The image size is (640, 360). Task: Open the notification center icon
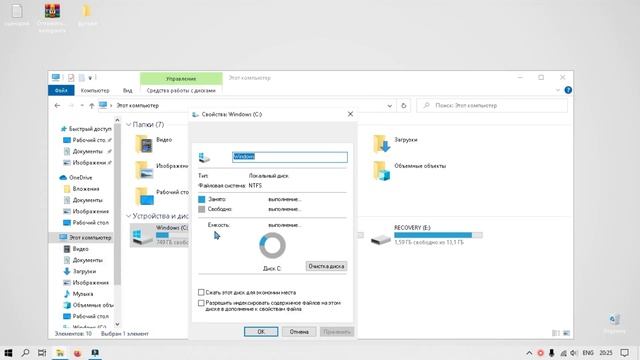pos(624,353)
